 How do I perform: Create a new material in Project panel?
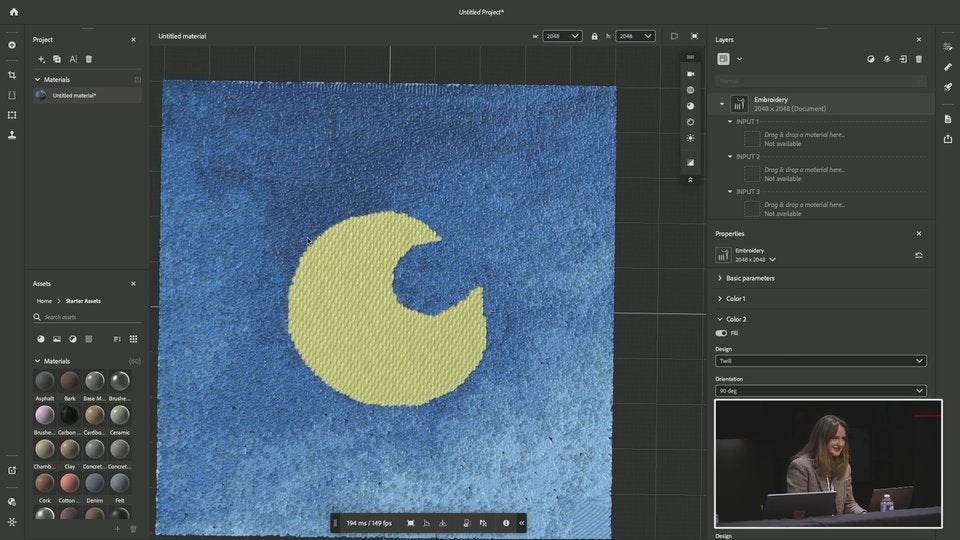click(41, 59)
